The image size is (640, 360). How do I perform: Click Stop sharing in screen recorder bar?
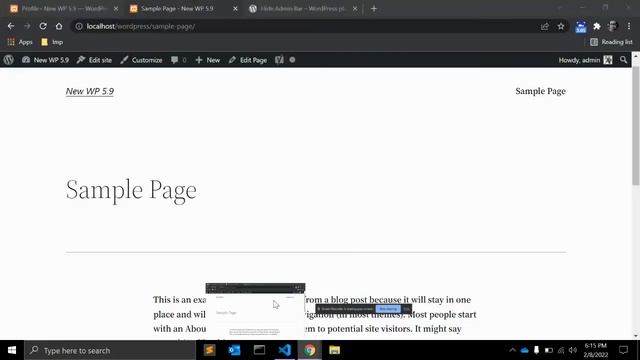click(388, 309)
